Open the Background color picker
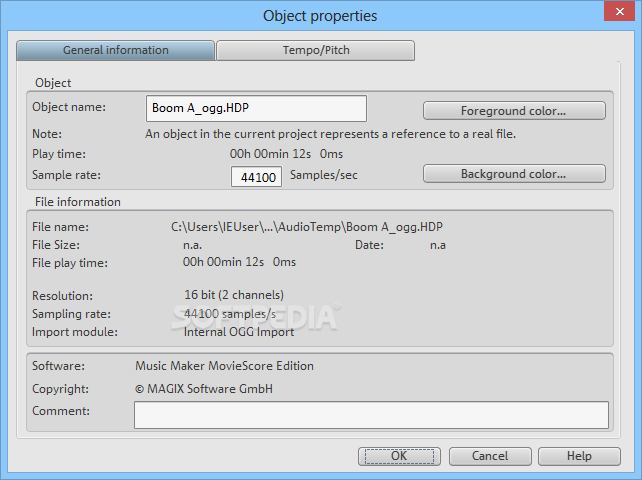This screenshot has height=480, width=642. [514, 174]
